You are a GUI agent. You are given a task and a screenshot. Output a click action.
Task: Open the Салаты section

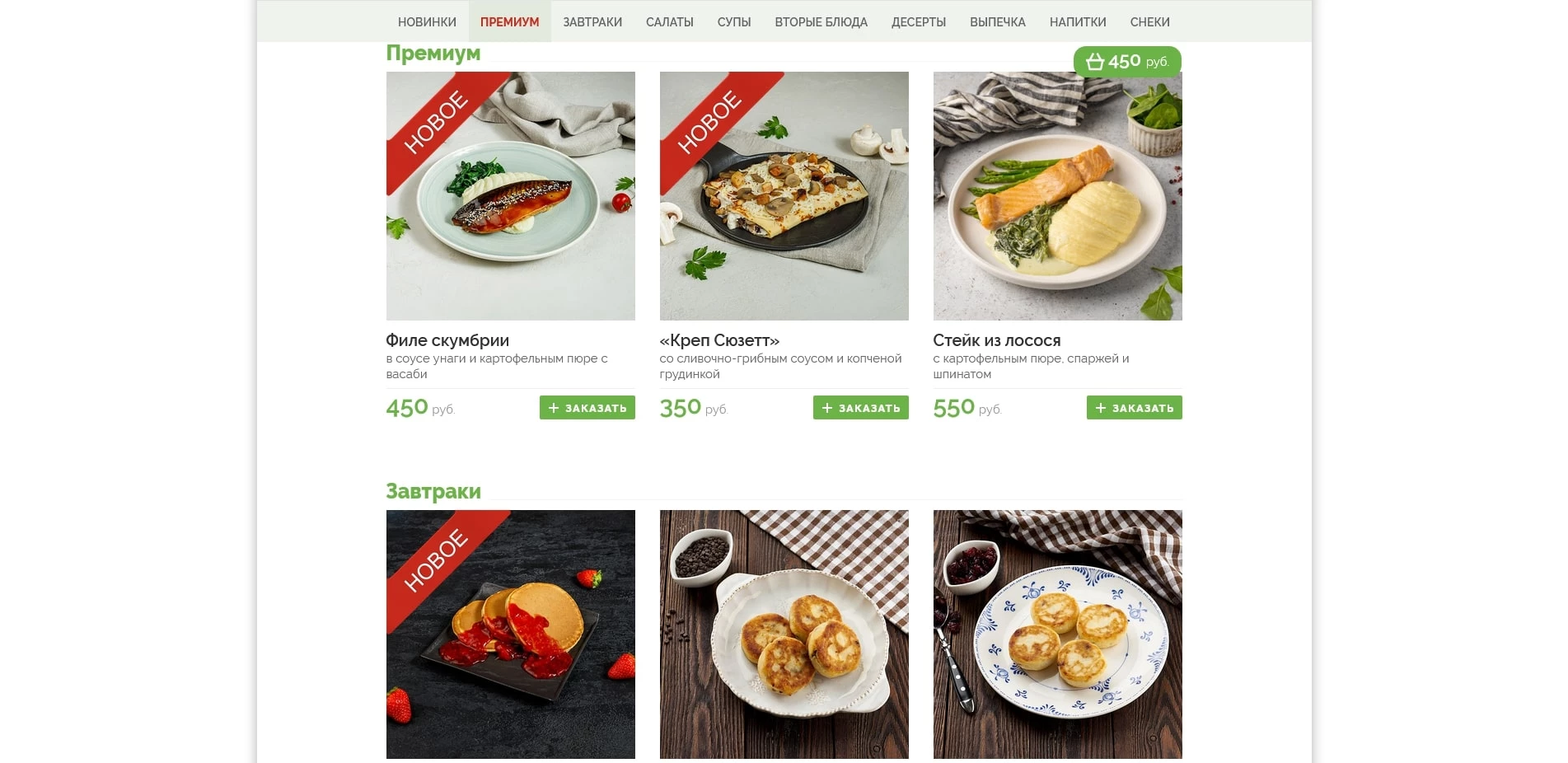click(x=670, y=22)
